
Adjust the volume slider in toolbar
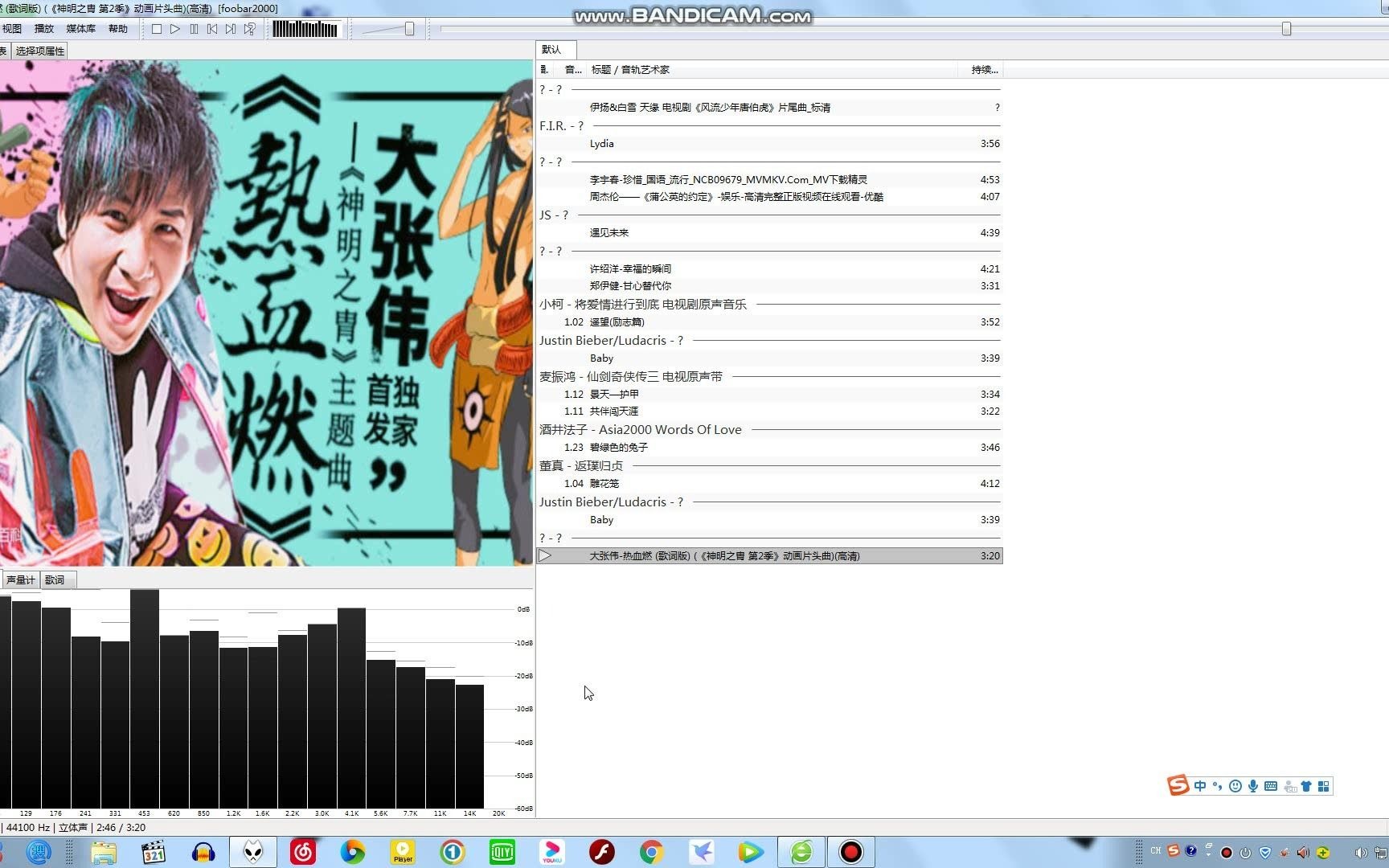point(409,29)
